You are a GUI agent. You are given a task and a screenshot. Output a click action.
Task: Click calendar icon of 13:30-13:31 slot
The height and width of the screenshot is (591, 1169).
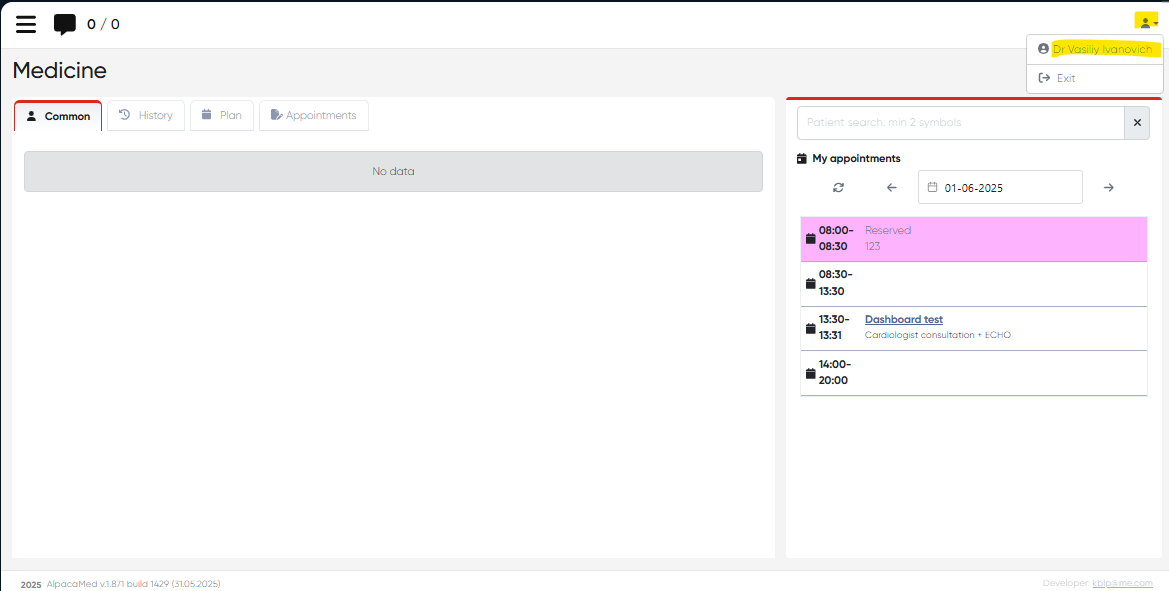[810, 328]
